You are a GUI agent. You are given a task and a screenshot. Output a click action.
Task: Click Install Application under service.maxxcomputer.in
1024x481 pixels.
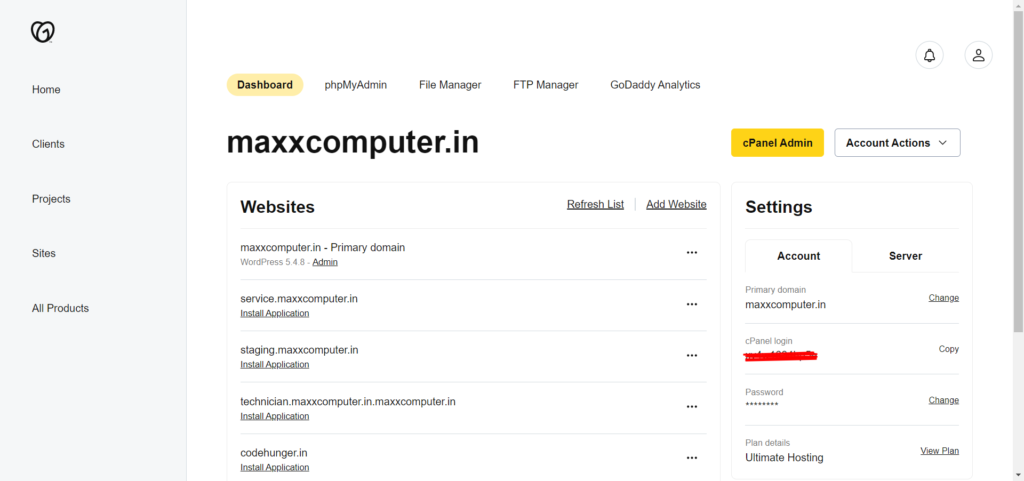274,313
